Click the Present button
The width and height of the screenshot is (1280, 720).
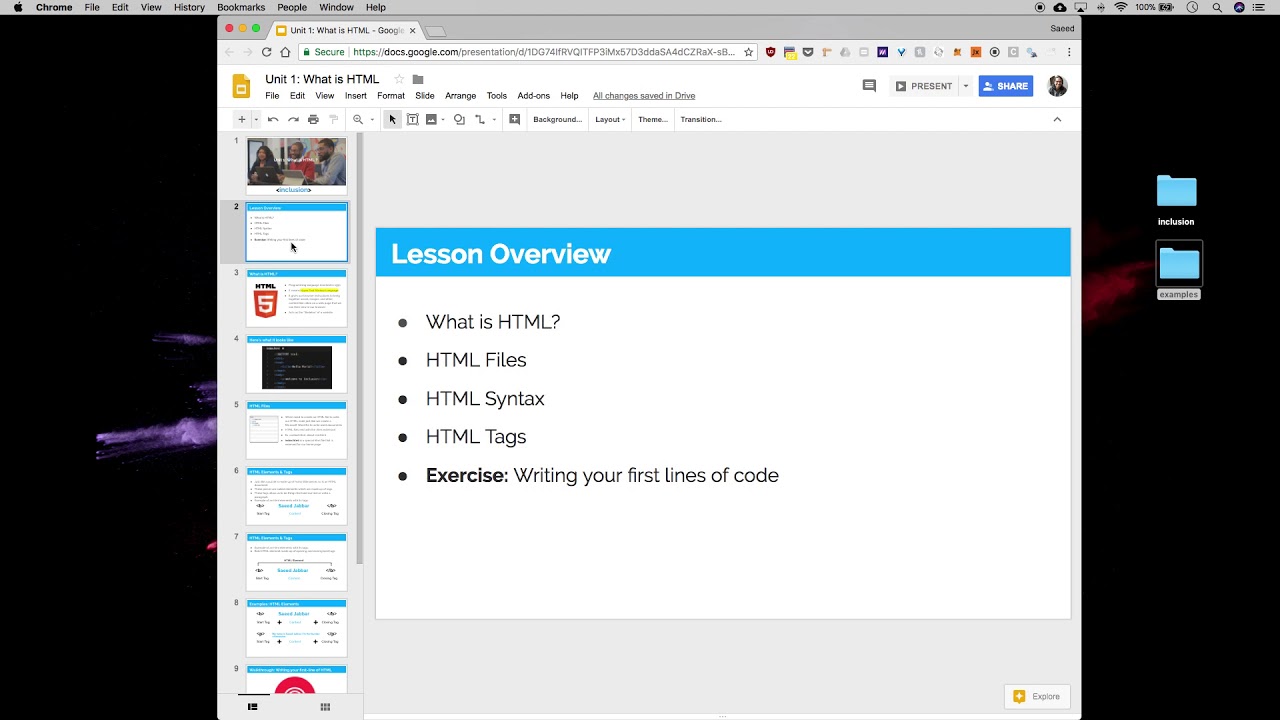(x=924, y=86)
